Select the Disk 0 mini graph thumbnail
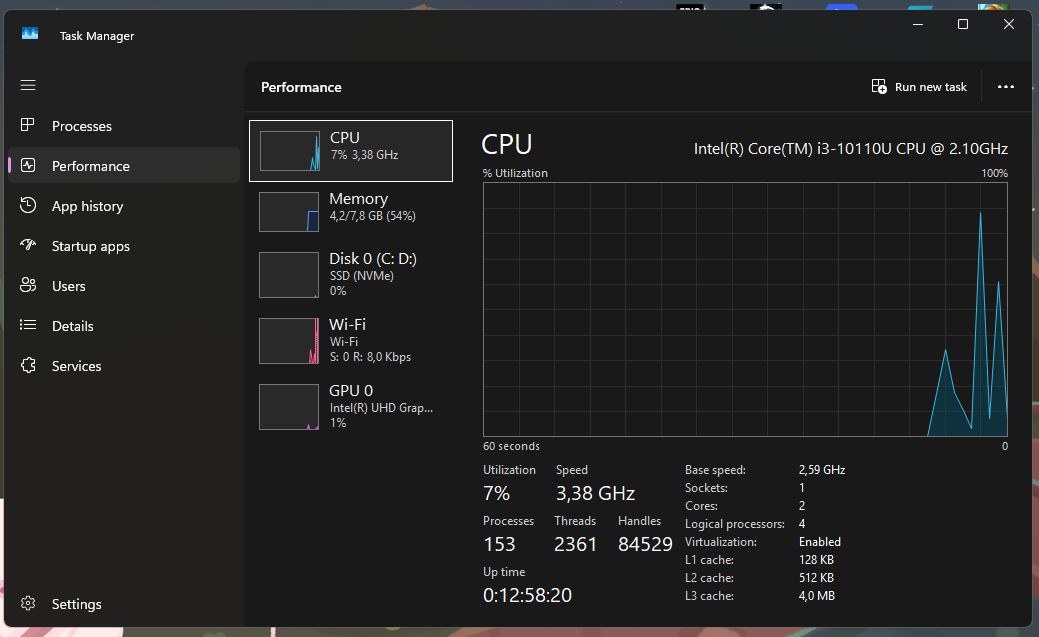This screenshot has width=1039, height=637. 289,274
